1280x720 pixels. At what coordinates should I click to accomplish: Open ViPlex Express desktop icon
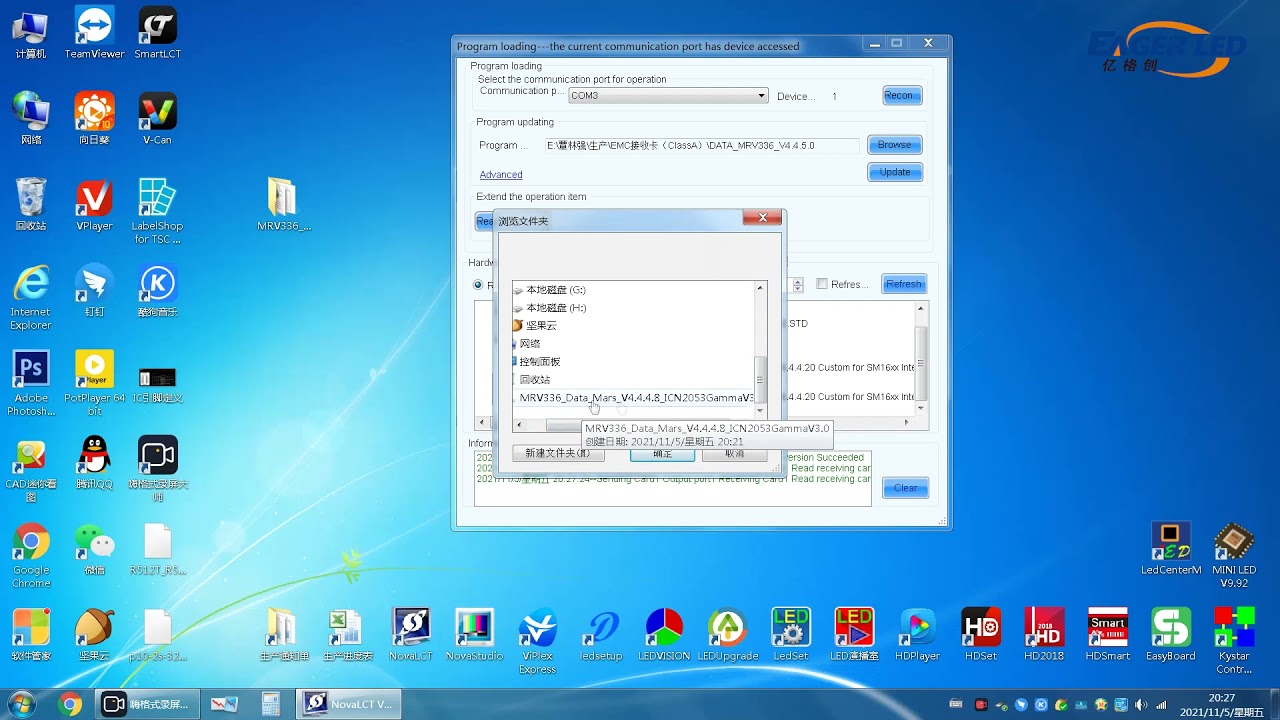click(537, 641)
